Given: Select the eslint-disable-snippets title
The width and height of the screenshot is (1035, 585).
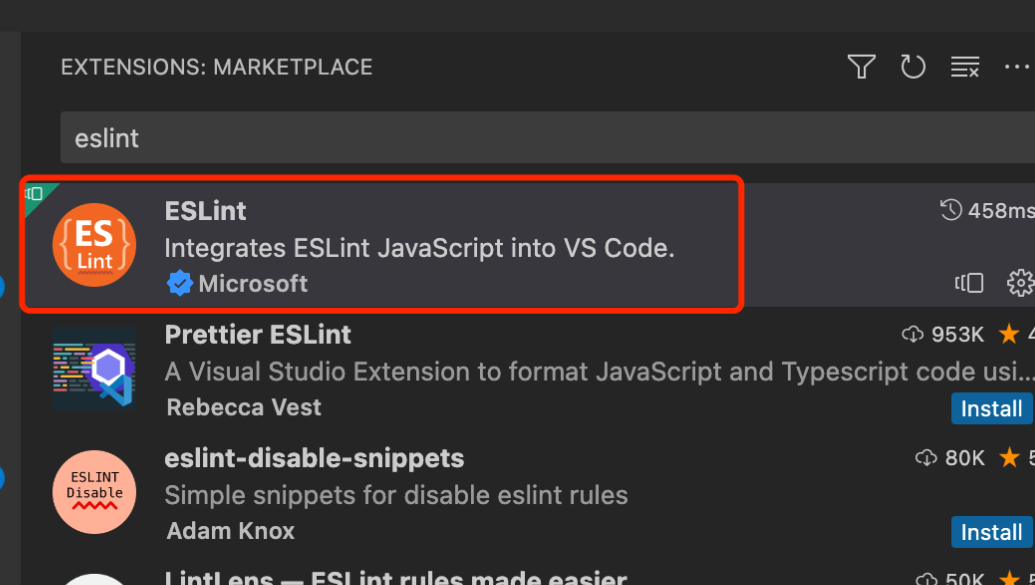Looking at the screenshot, I should coord(314,458).
